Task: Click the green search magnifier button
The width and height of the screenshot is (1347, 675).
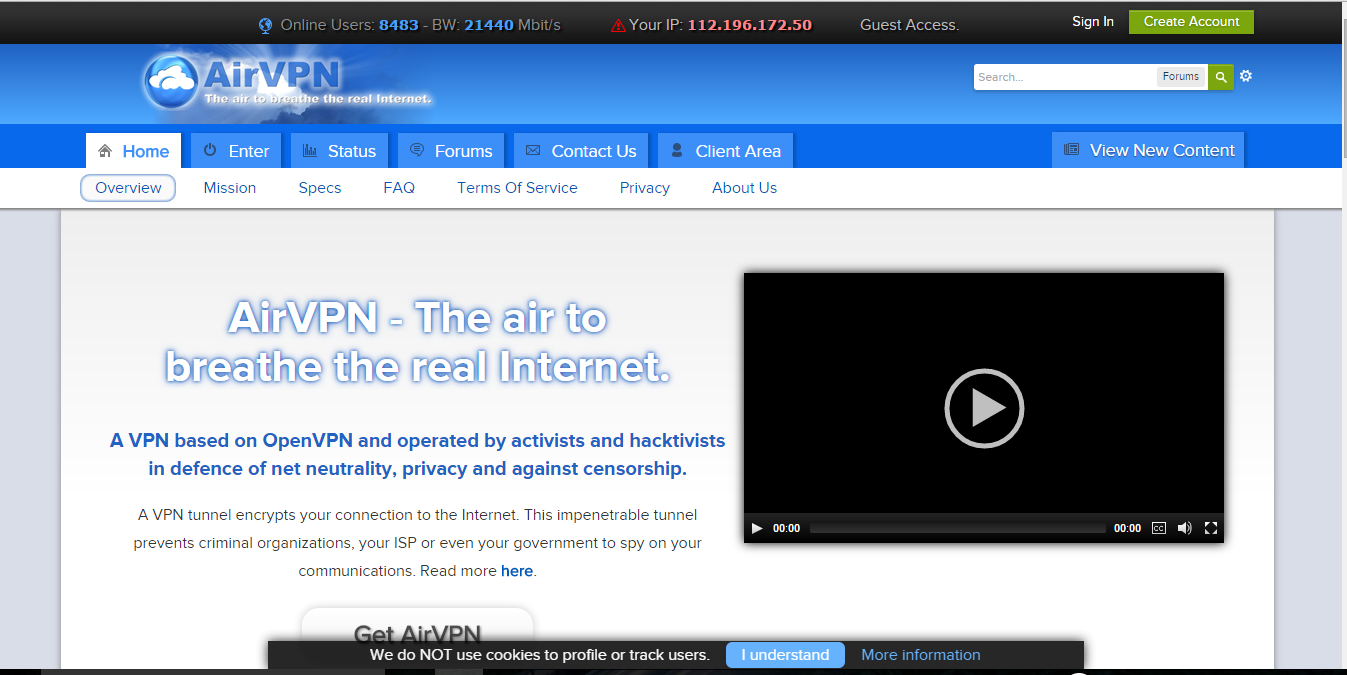Action: pos(1220,77)
